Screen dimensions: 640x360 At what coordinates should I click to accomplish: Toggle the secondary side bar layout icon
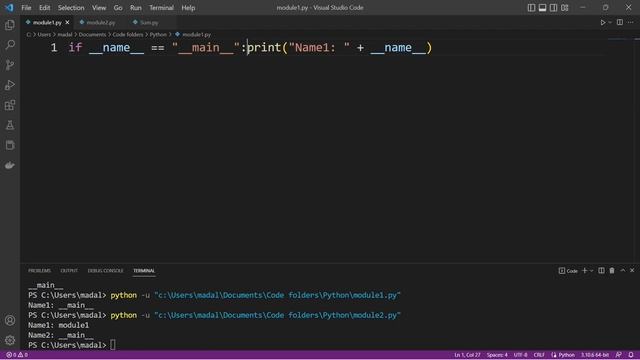point(553,8)
